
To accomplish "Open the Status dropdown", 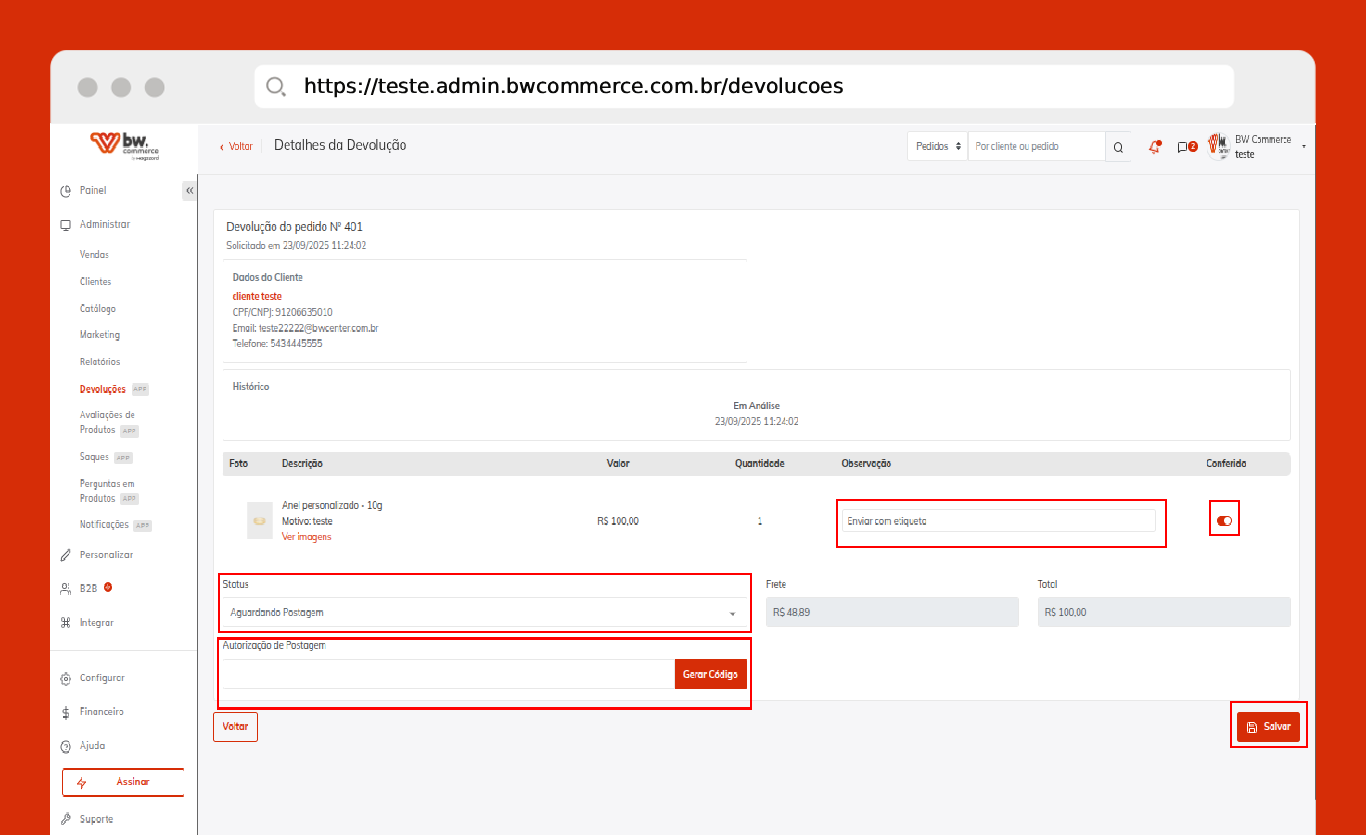I will (484, 612).
